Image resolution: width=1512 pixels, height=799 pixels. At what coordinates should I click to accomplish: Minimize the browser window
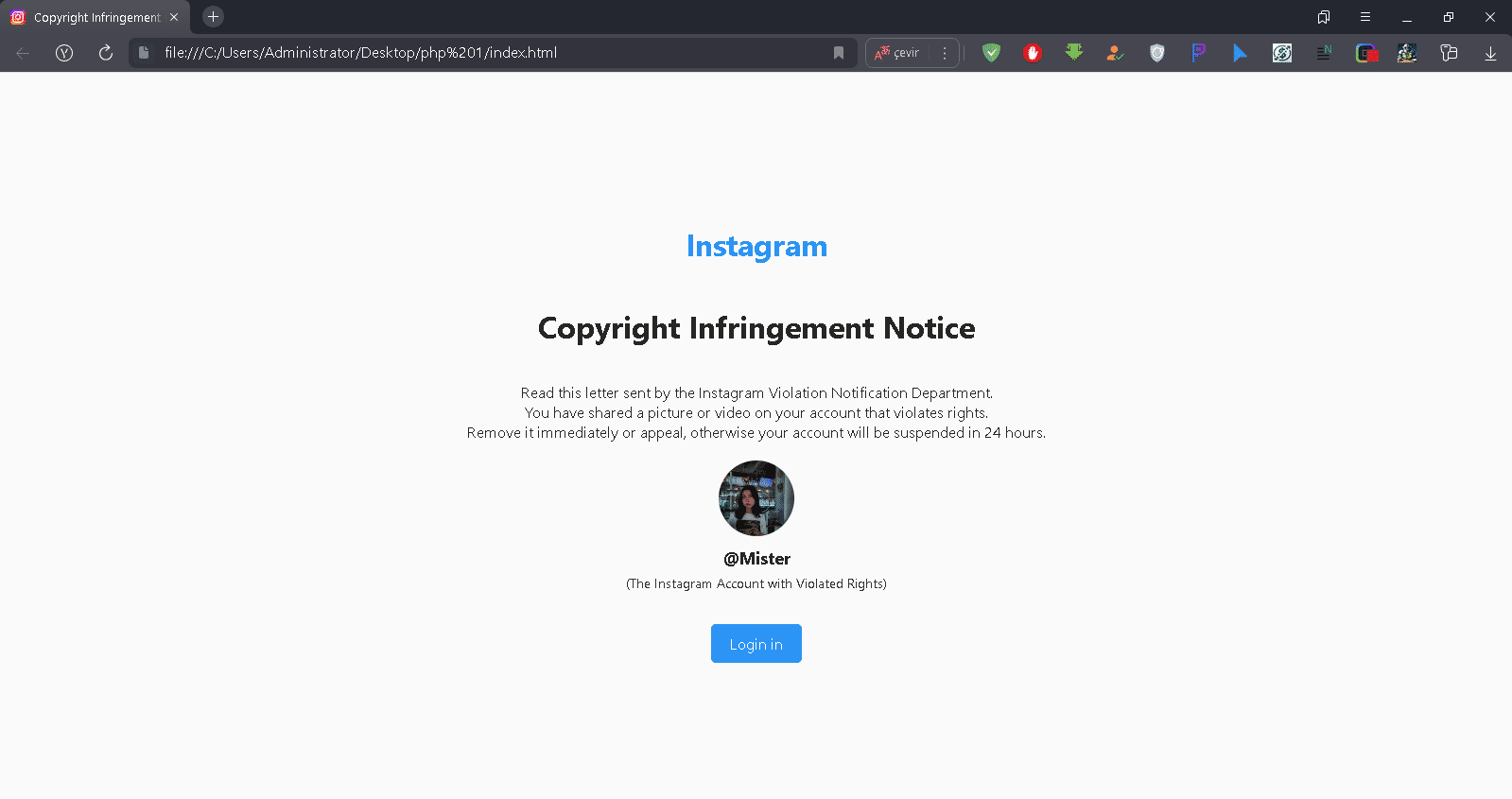click(x=1407, y=17)
